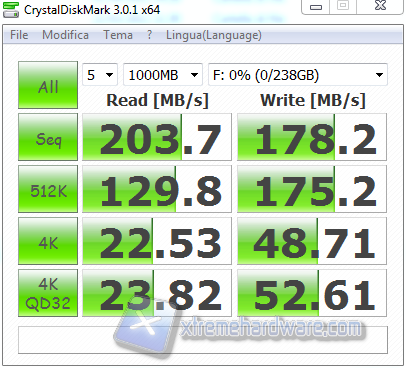Click the 4K QD32 read result 23.82
The image size is (406, 368).
click(x=157, y=293)
